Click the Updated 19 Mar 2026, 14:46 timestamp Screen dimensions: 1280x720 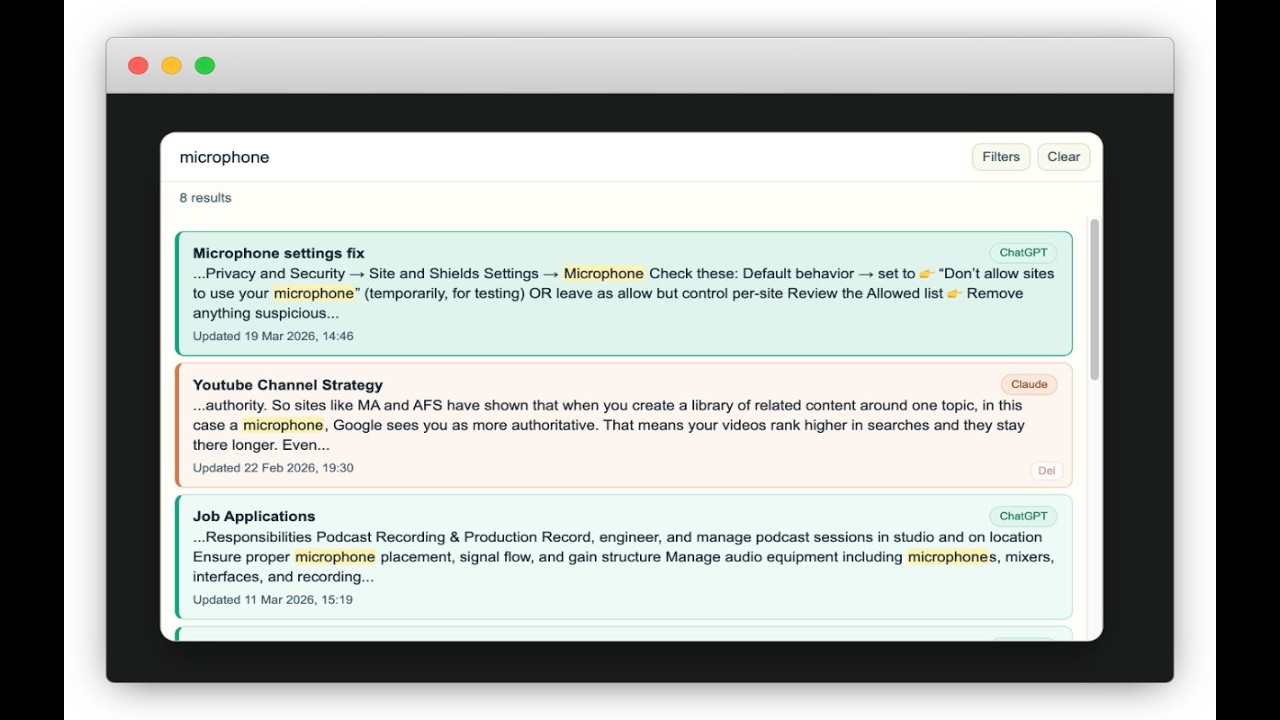point(273,336)
